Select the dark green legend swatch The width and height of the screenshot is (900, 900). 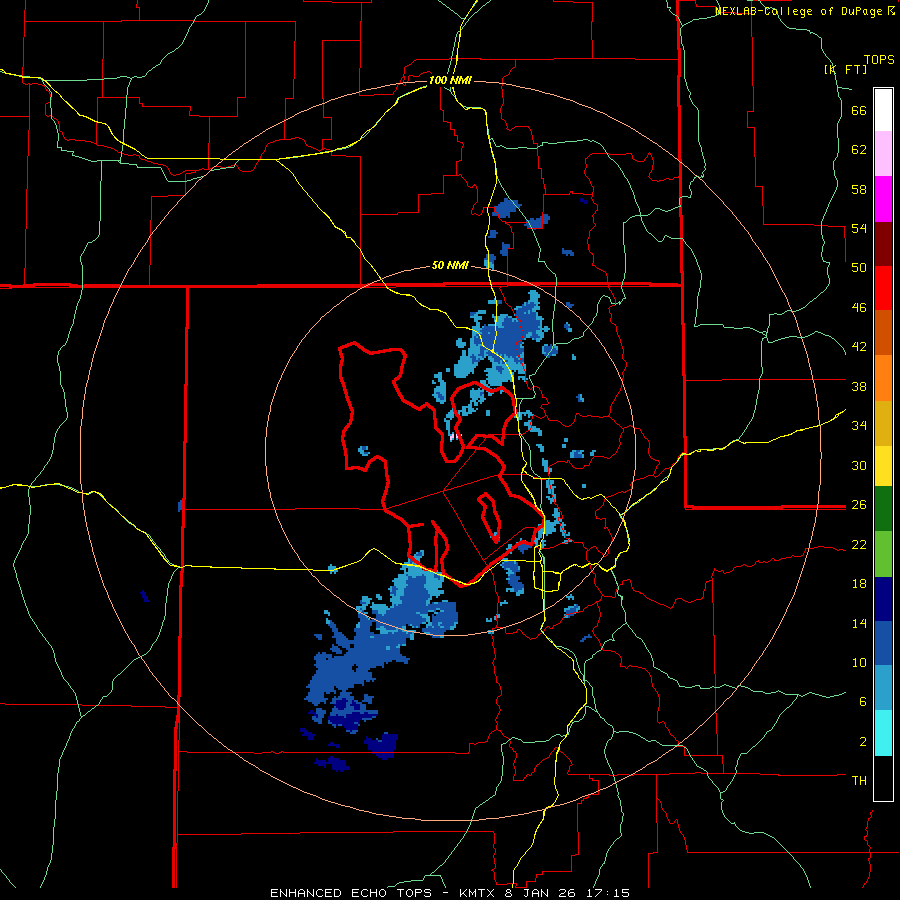click(883, 509)
